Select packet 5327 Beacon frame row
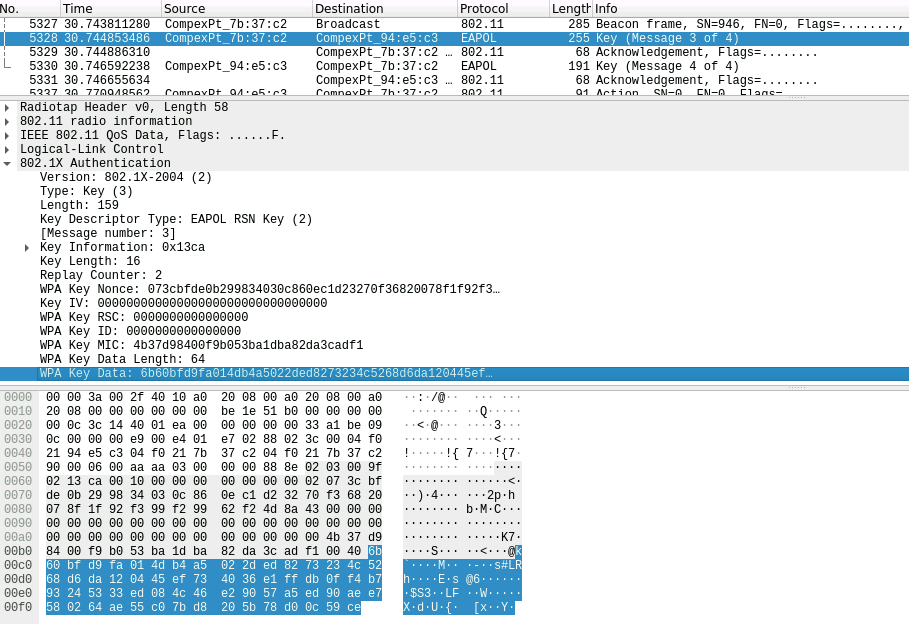909x624 pixels. tap(454, 24)
